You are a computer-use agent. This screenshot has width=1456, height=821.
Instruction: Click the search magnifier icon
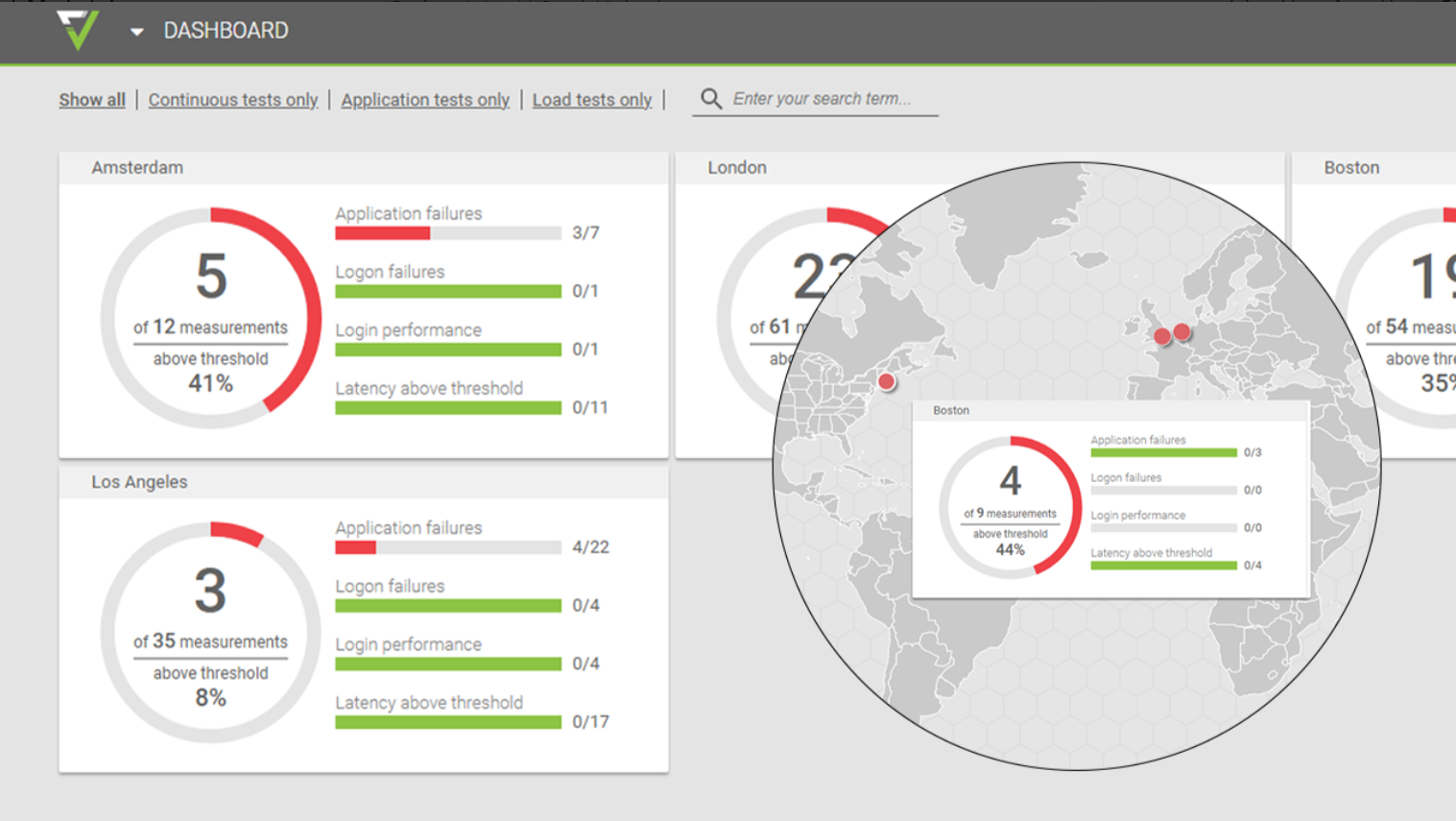pos(711,99)
